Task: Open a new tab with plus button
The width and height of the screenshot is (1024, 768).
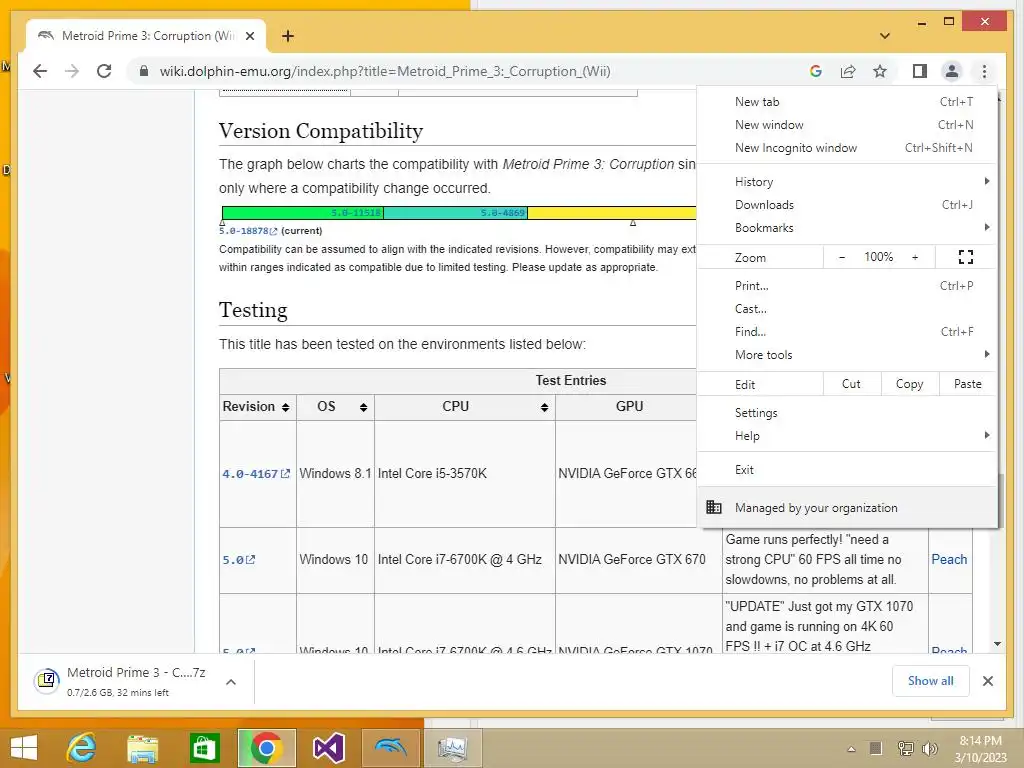Action: (288, 36)
